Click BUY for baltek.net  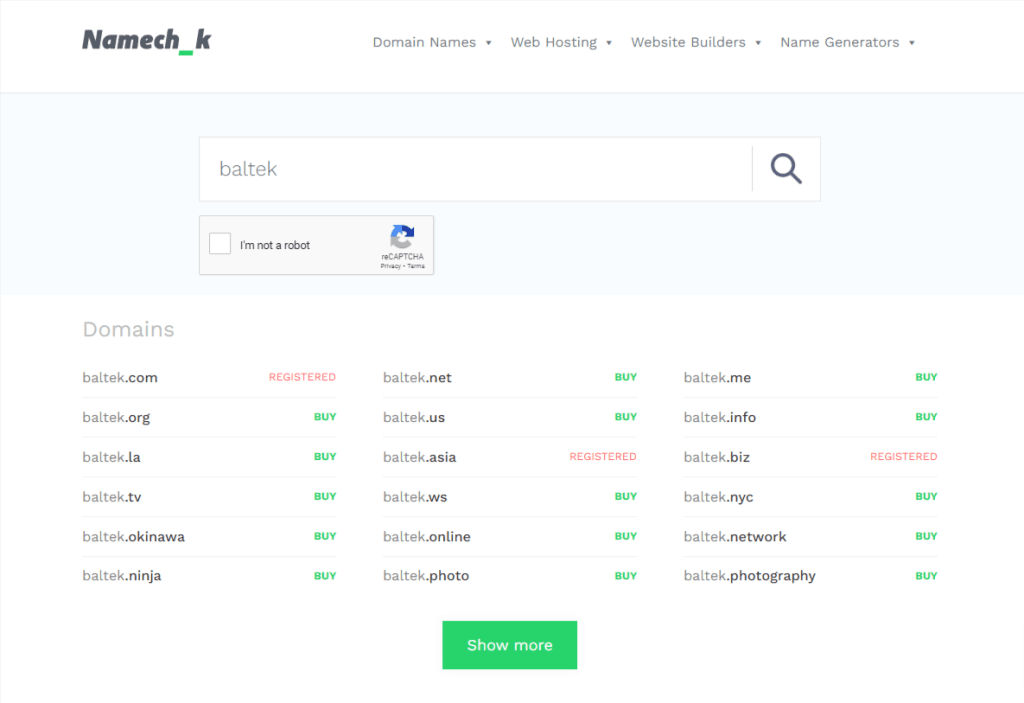[x=626, y=377]
